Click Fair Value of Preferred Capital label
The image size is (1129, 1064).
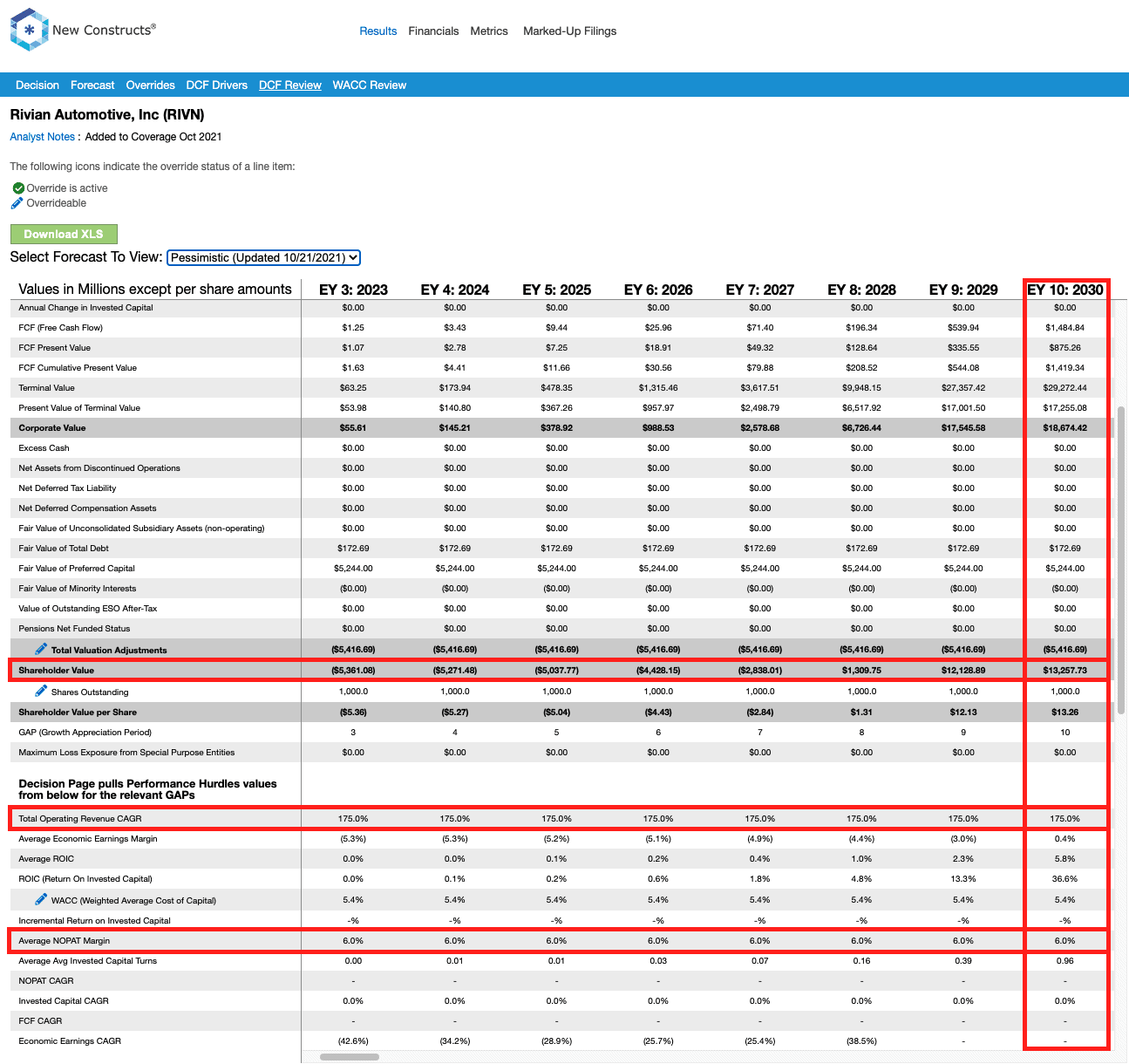click(77, 568)
